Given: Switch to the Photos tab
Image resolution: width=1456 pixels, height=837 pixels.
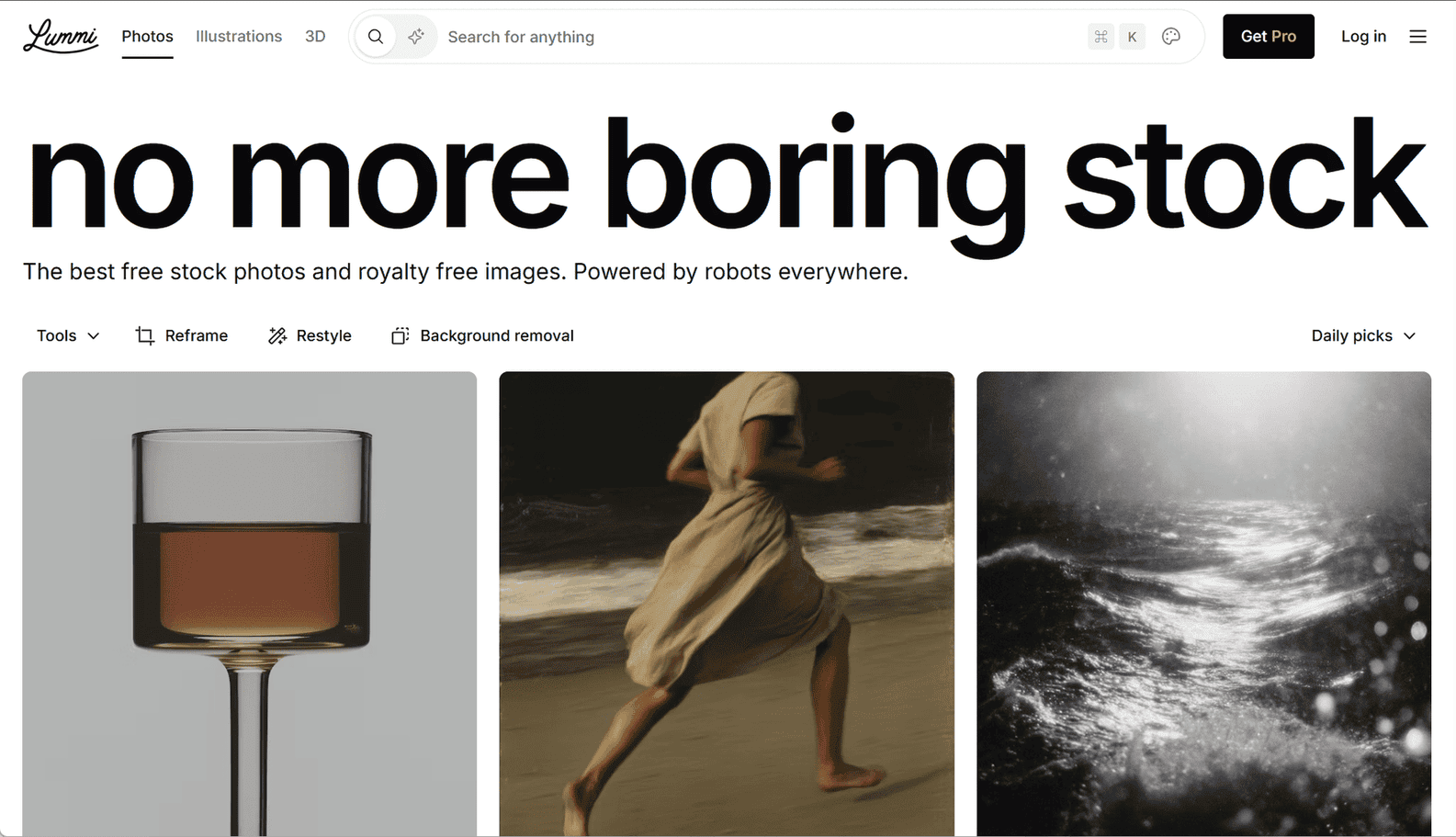Looking at the screenshot, I should click(147, 37).
